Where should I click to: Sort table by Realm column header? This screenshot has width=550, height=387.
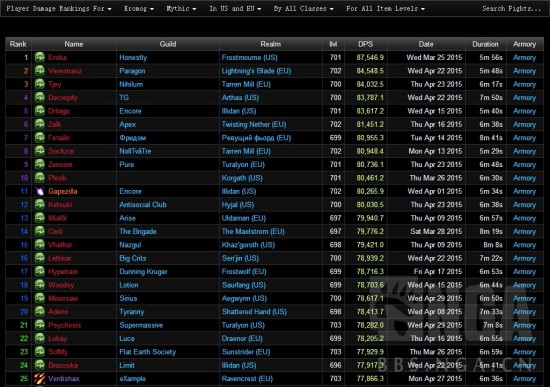(x=270, y=44)
